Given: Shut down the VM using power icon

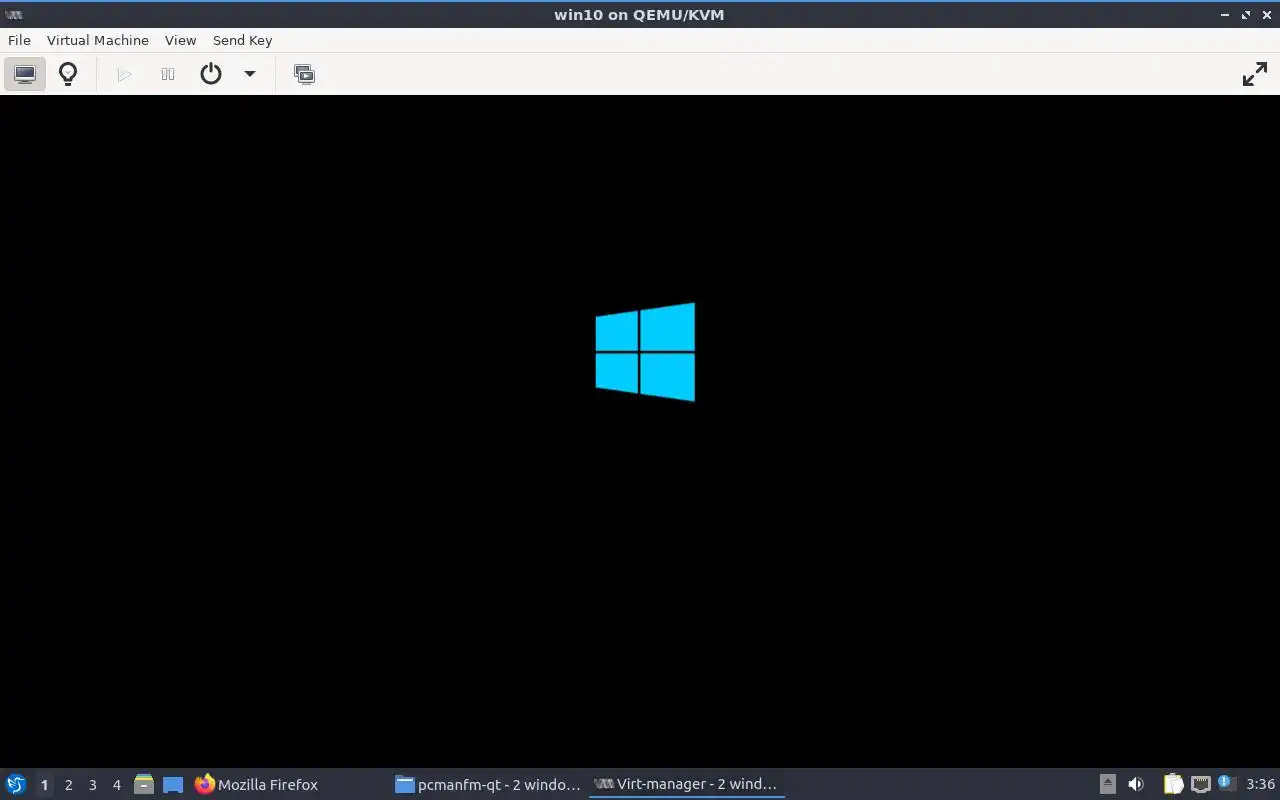Looking at the screenshot, I should pyautogui.click(x=210, y=74).
